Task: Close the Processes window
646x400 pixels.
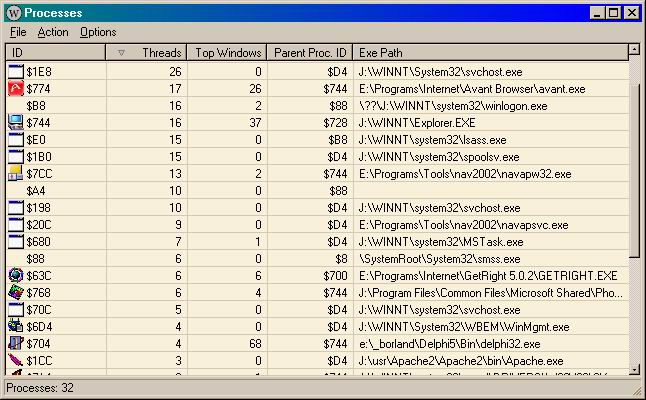Action: (632, 13)
